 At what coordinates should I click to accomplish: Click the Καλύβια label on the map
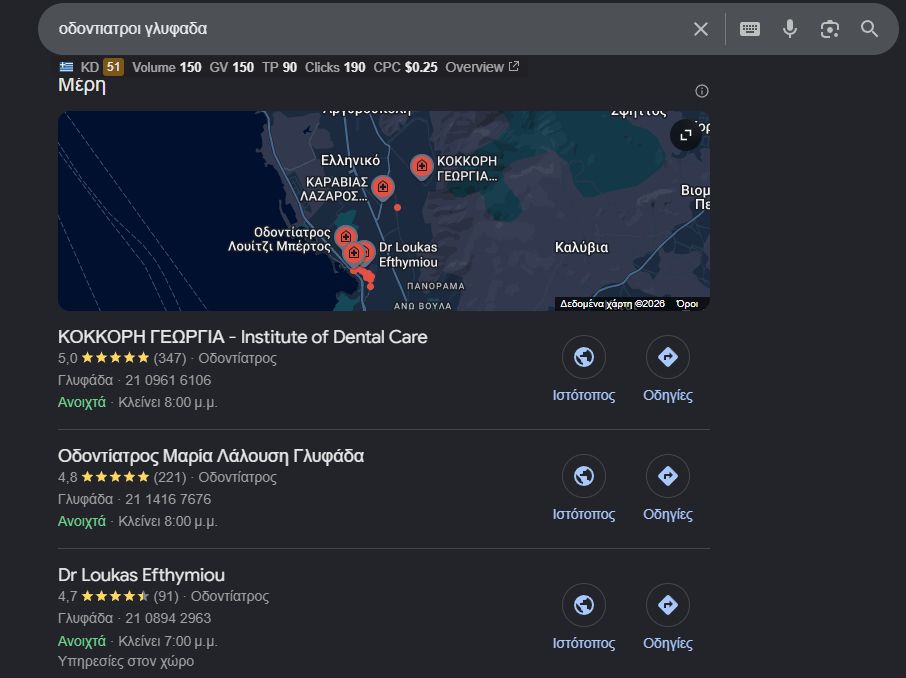tap(581, 247)
